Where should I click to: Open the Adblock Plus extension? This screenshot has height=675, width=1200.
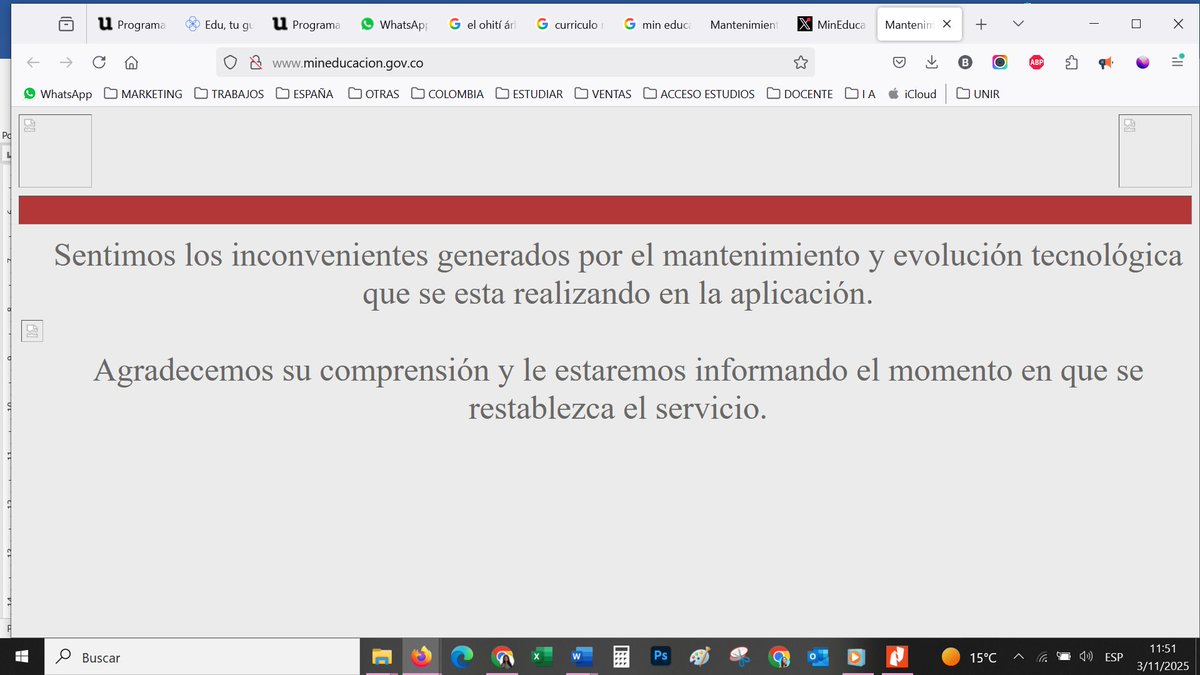pos(1037,62)
